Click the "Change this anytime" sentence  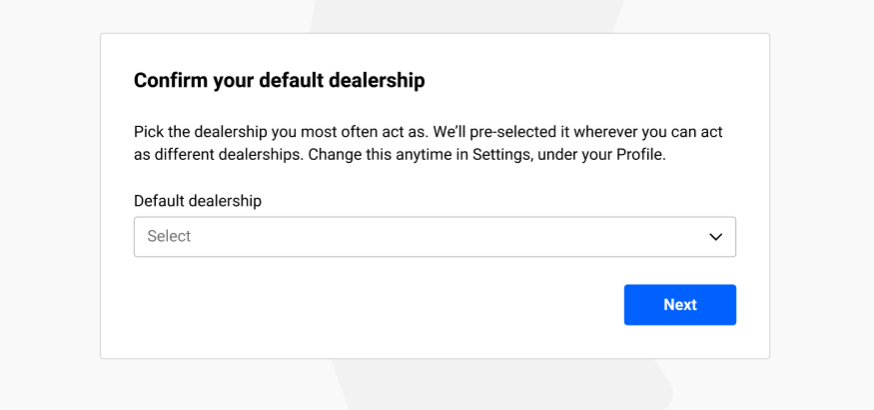(x=380, y=156)
